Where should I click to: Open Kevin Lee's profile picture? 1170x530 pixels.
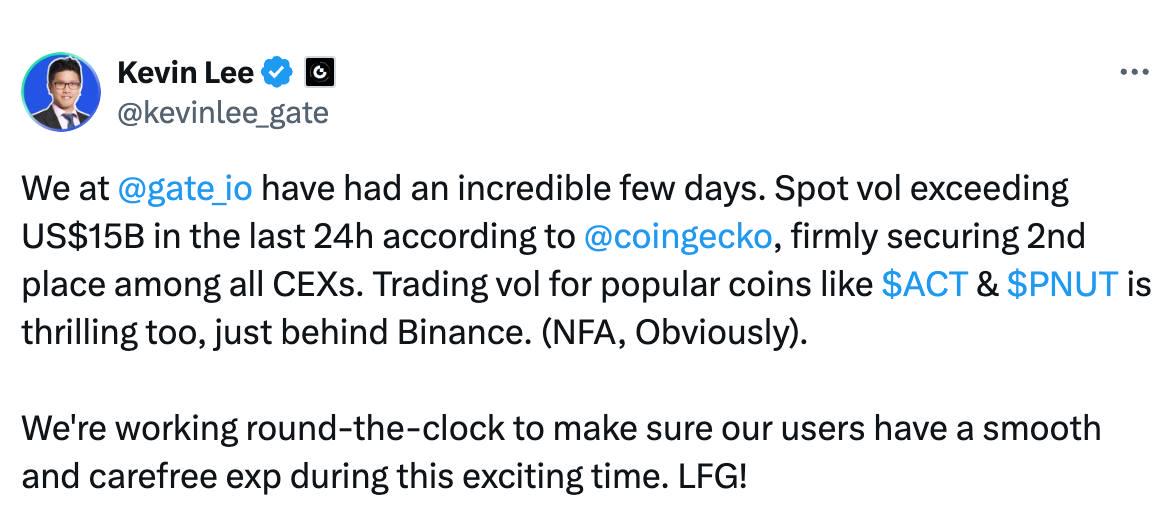(61, 93)
